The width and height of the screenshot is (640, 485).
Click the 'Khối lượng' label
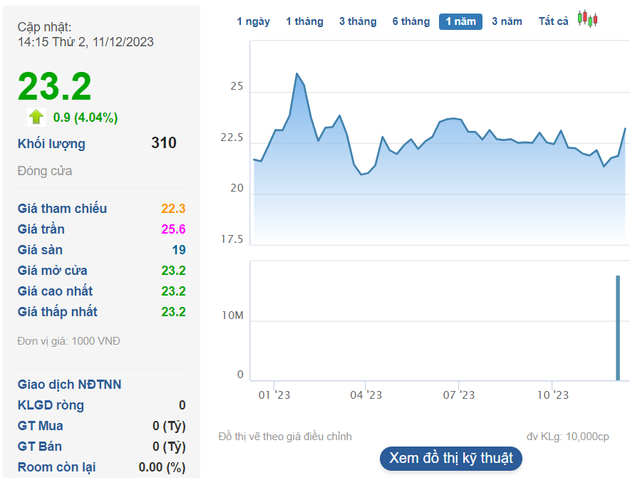tap(51, 144)
